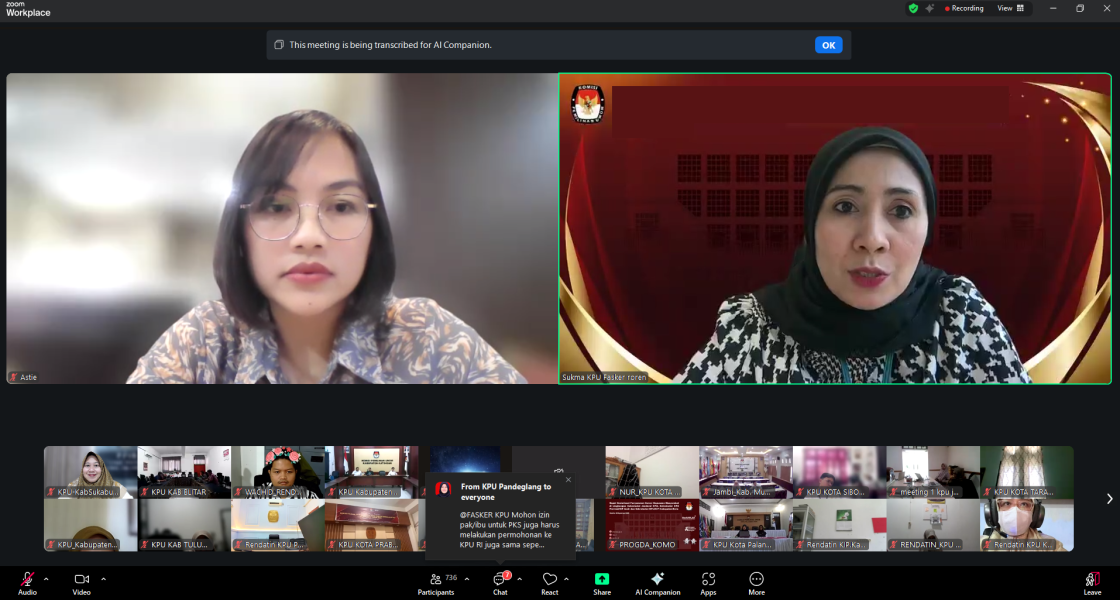Viewport: 1120px width, 600px height.
Task: Open the Chat panel
Action: pyautogui.click(x=500, y=581)
